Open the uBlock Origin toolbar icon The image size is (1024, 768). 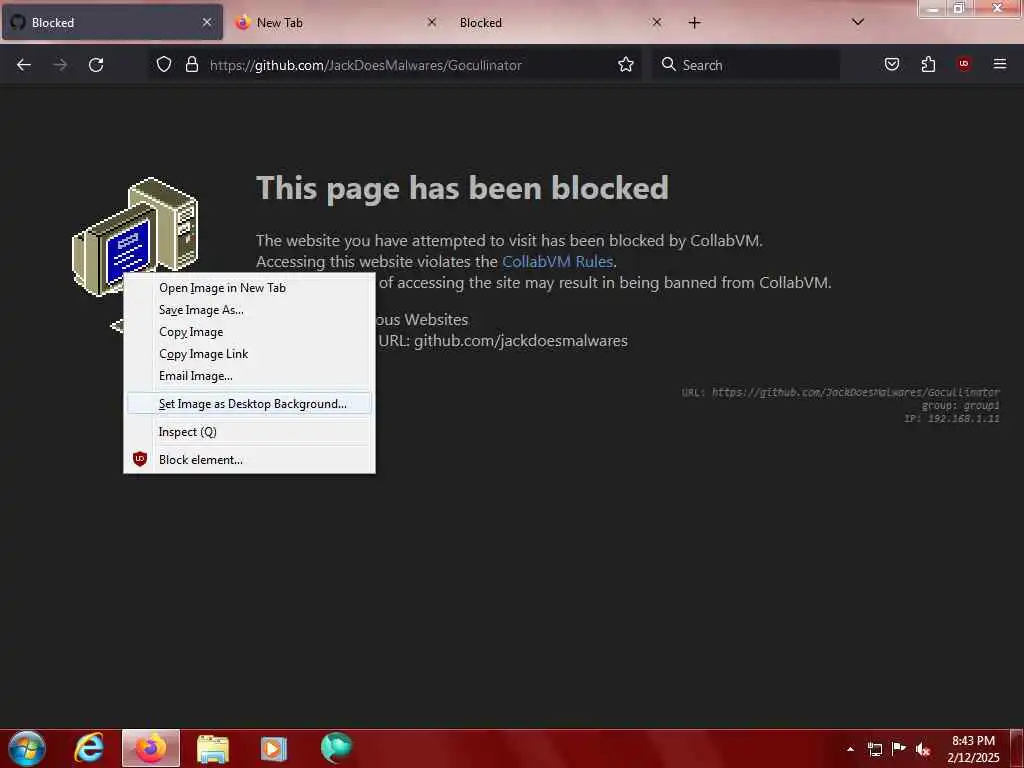[x=964, y=65]
